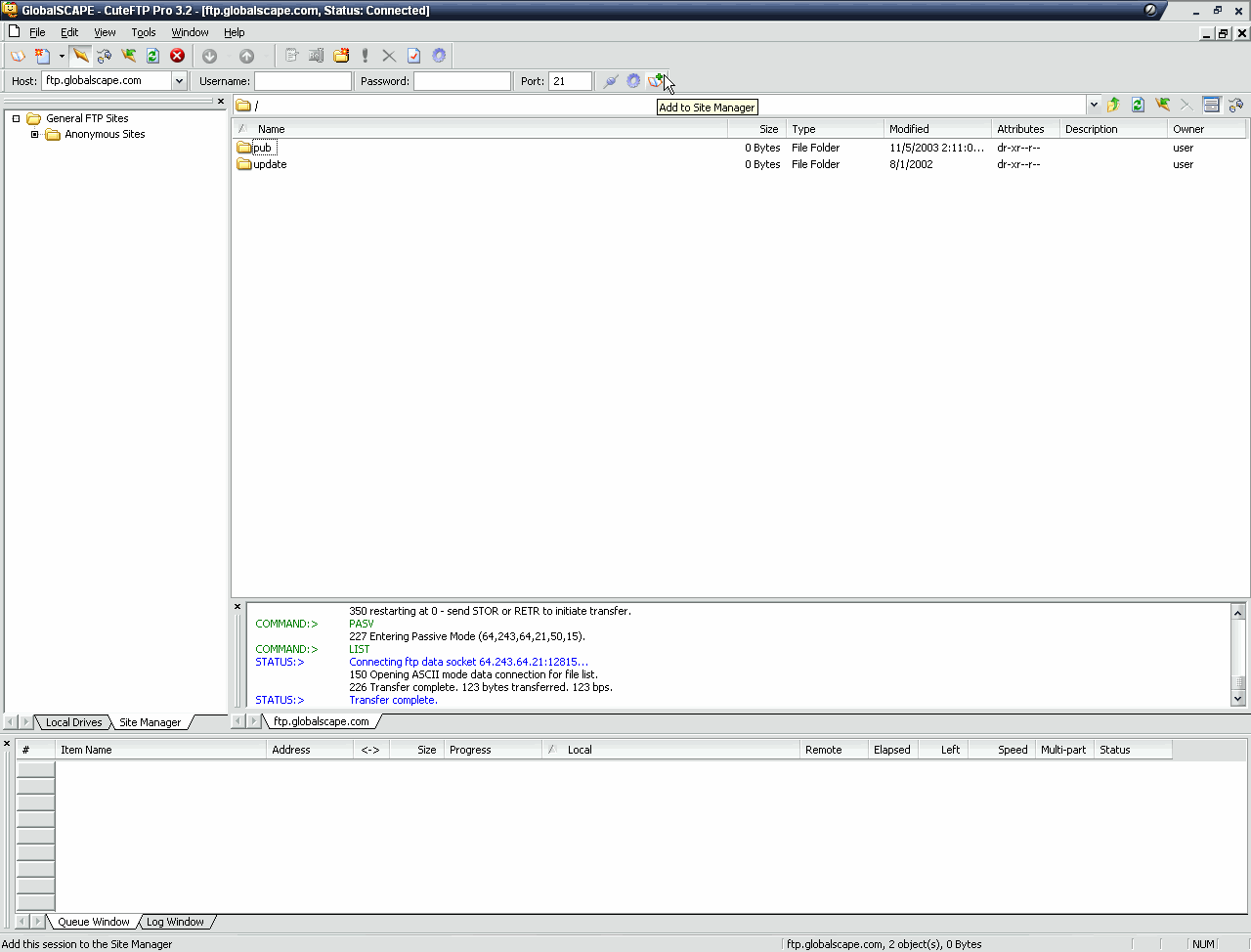
Task: Click the main toolbar Refresh icon
Action: point(152,56)
